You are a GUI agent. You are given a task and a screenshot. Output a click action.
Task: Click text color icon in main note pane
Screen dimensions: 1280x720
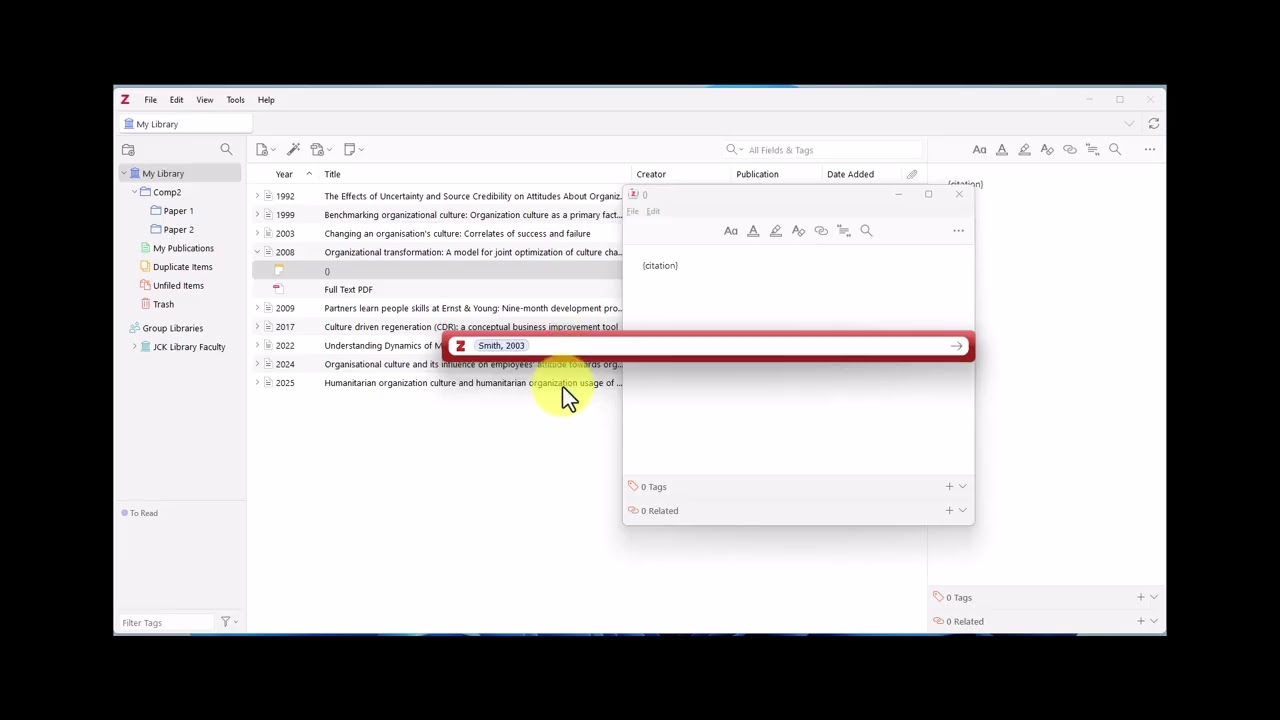pyautogui.click(x=1002, y=150)
